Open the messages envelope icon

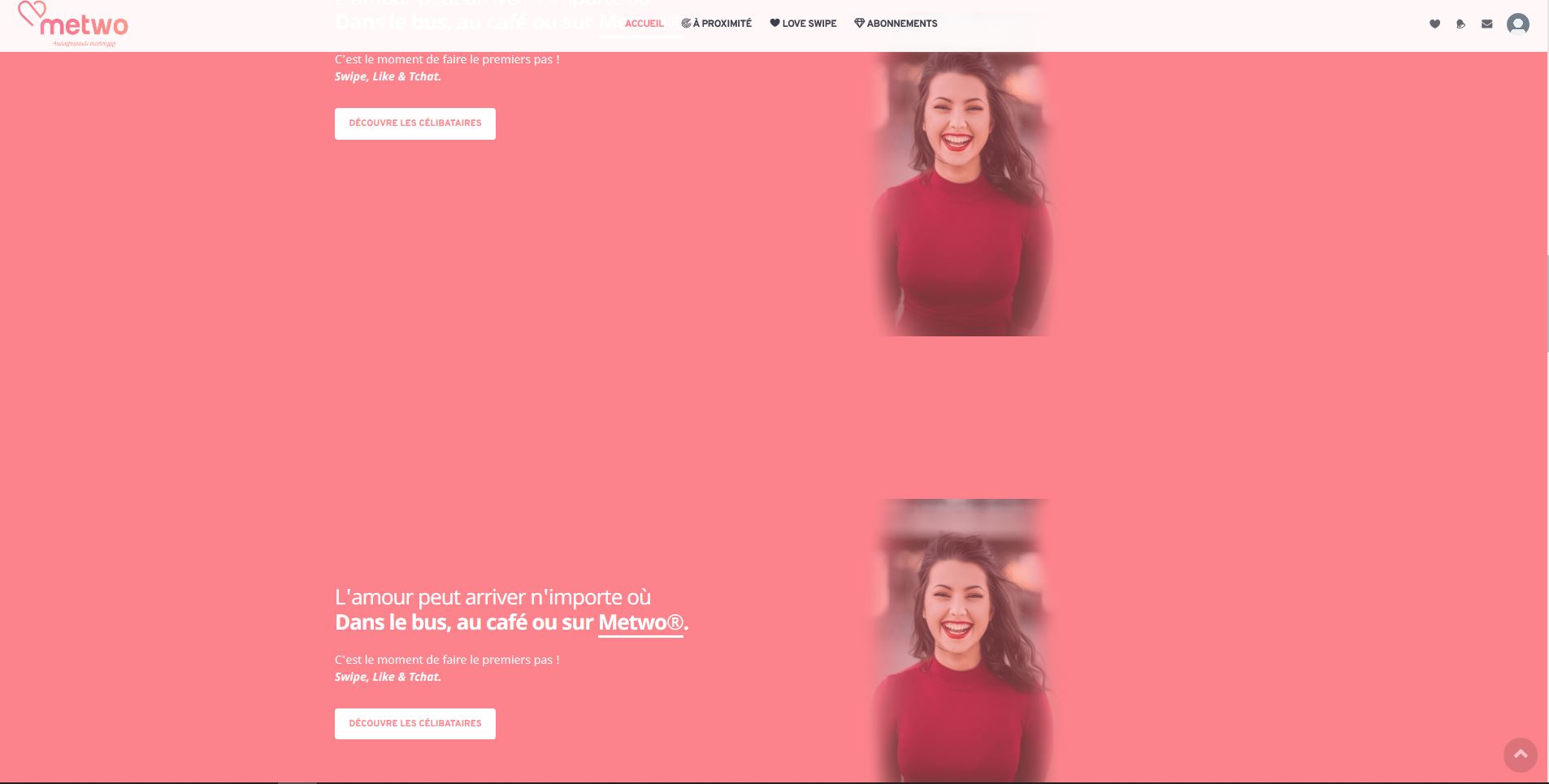click(1486, 24)
